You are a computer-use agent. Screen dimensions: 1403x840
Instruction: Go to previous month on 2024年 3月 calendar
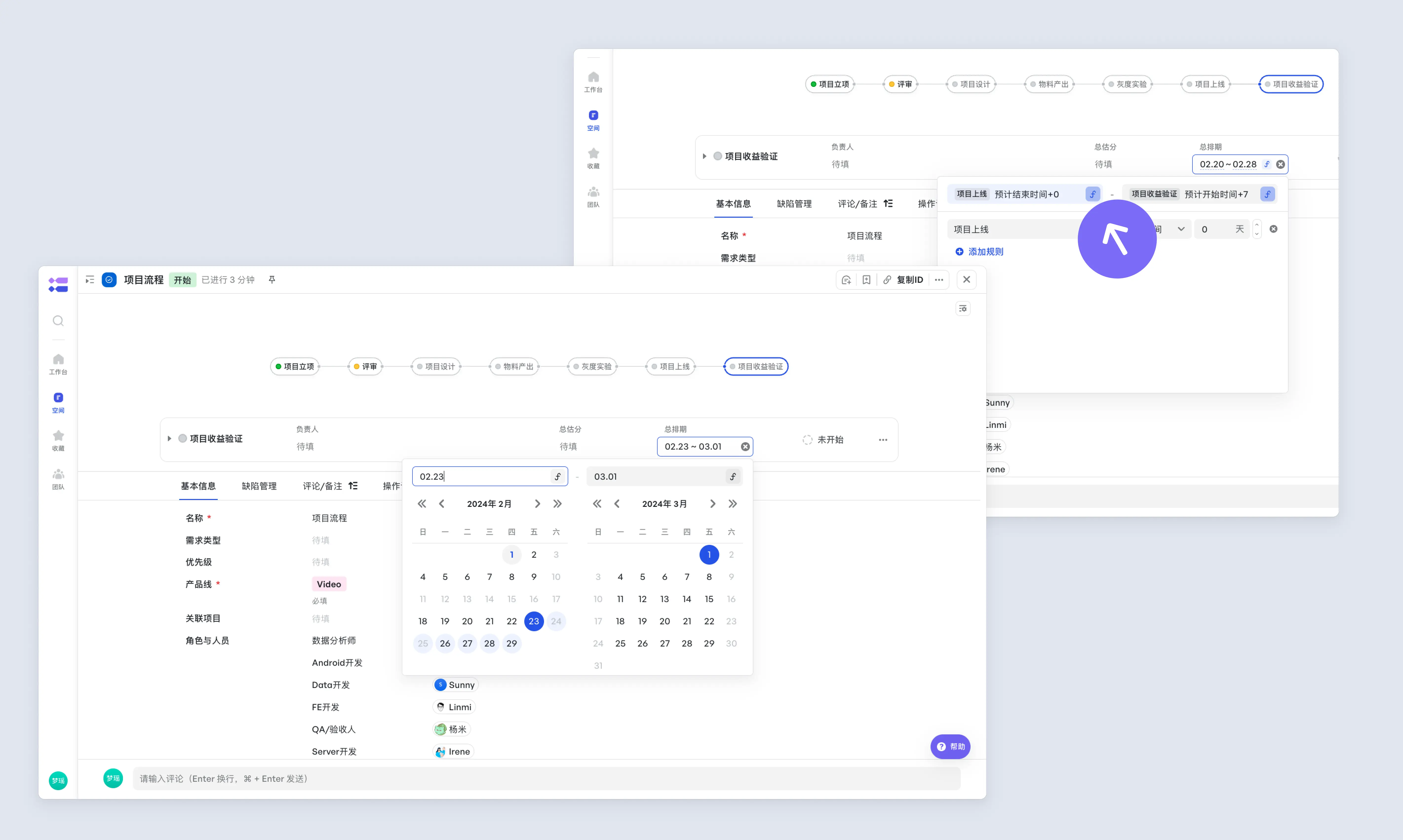[x=617, y=504]
